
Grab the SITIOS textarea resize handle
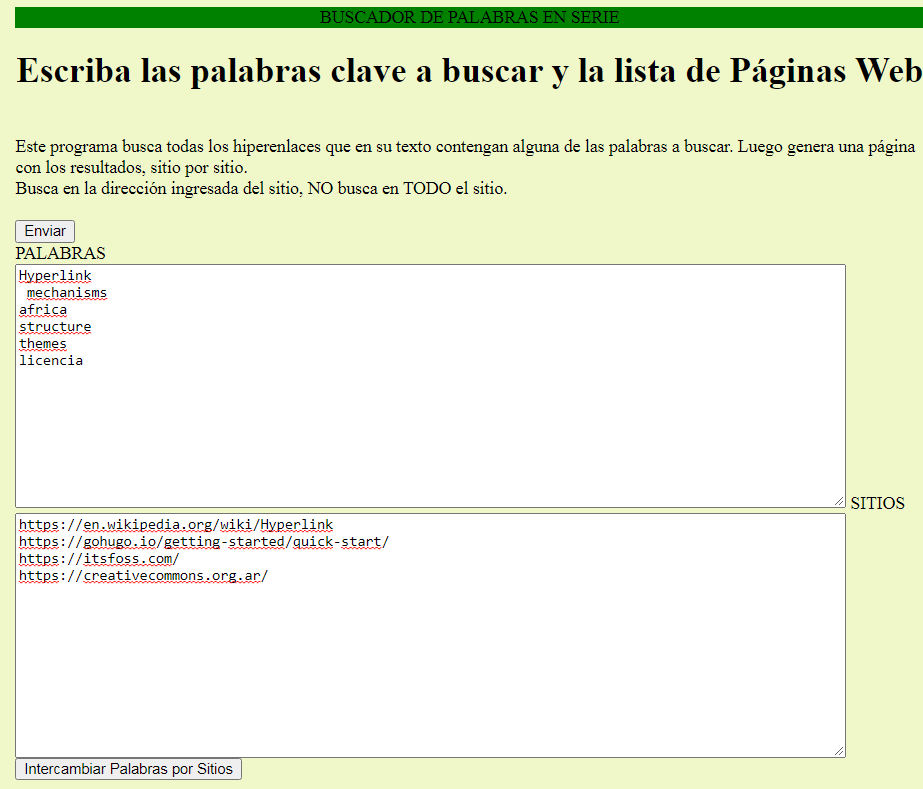(x=839, y=751)
